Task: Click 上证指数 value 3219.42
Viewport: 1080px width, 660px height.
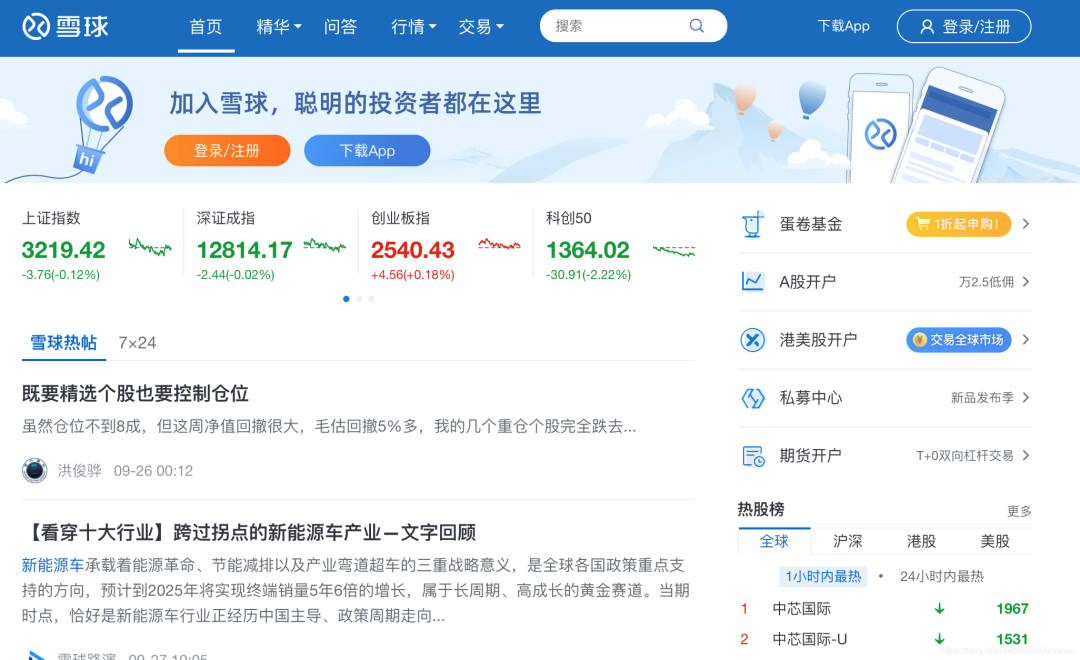Action: pyautogui.click(x=63, y=250)
